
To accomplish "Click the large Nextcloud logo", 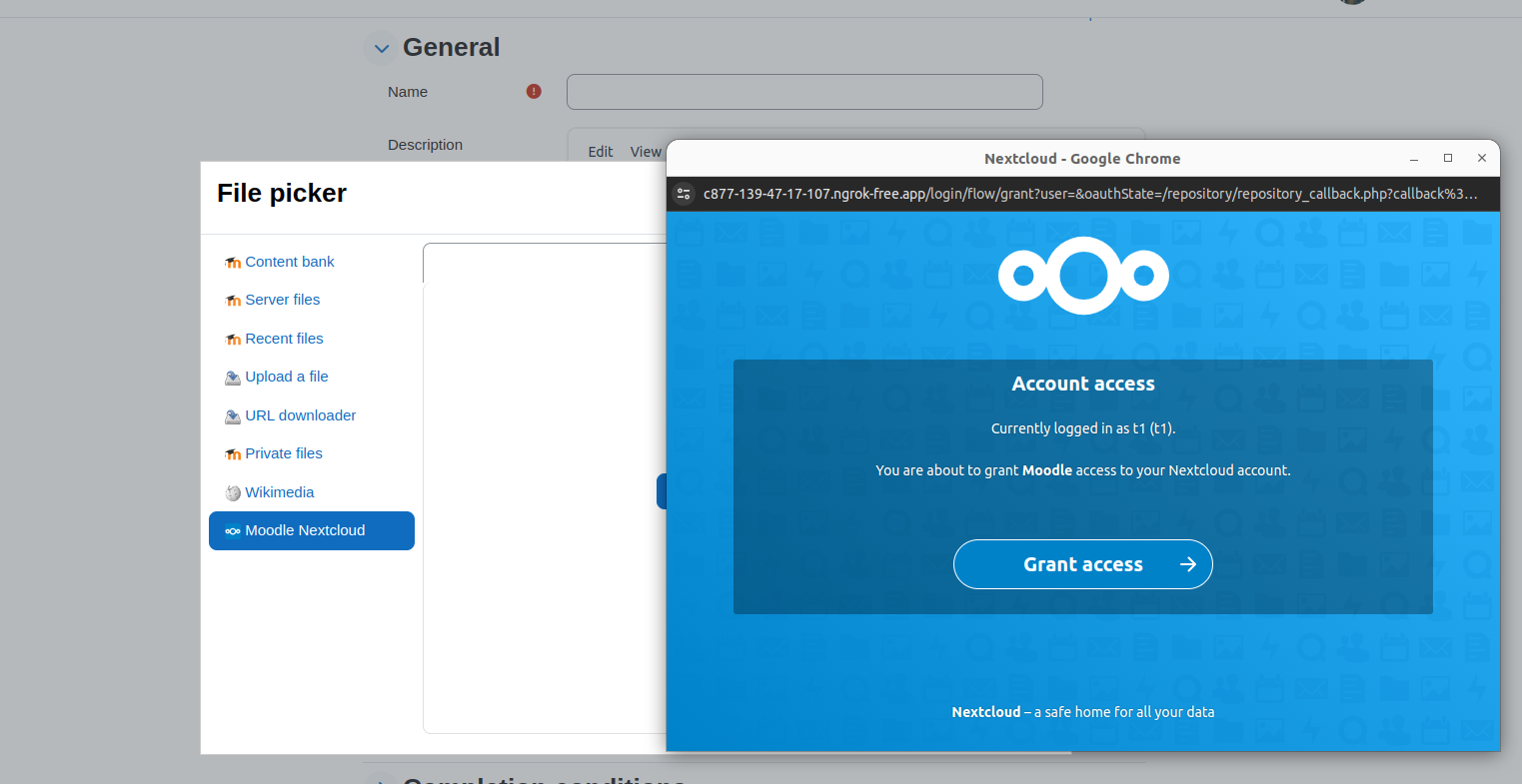I will click(x=1083, y=276).
